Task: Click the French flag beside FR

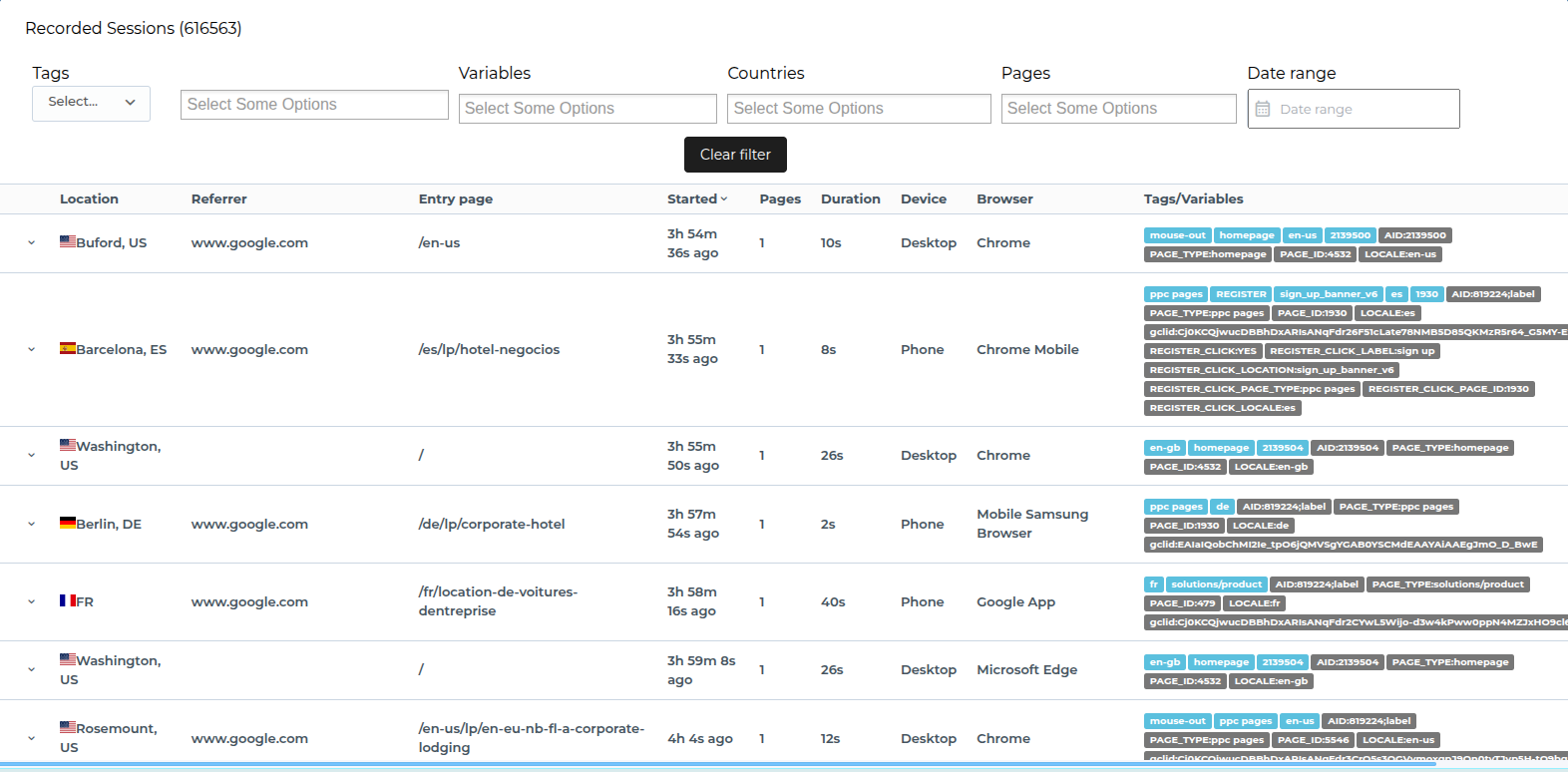Action: click(68, 600)
